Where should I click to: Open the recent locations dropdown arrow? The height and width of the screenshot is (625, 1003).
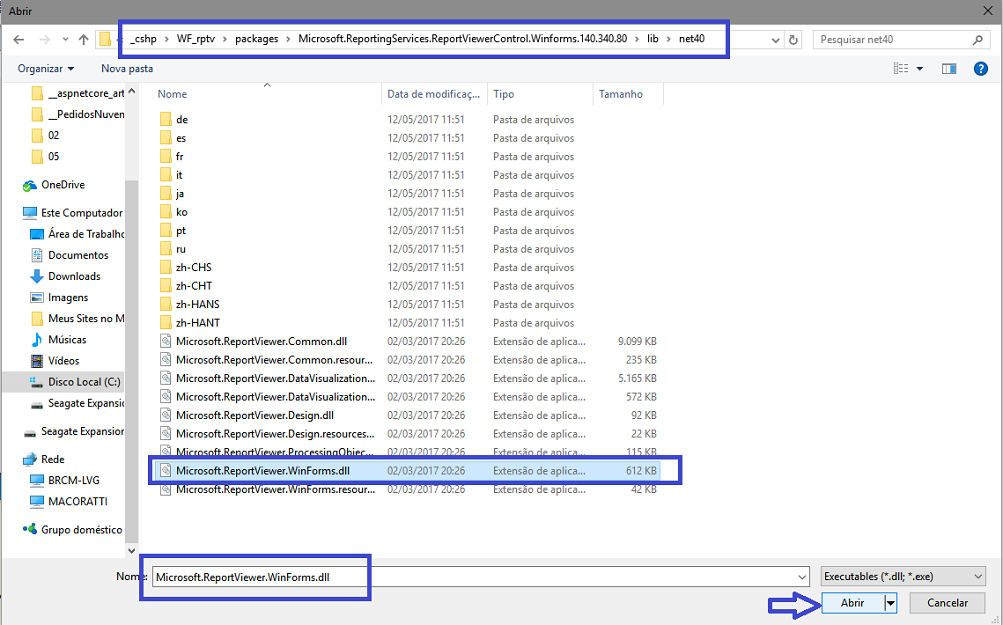tap(65, 40)
